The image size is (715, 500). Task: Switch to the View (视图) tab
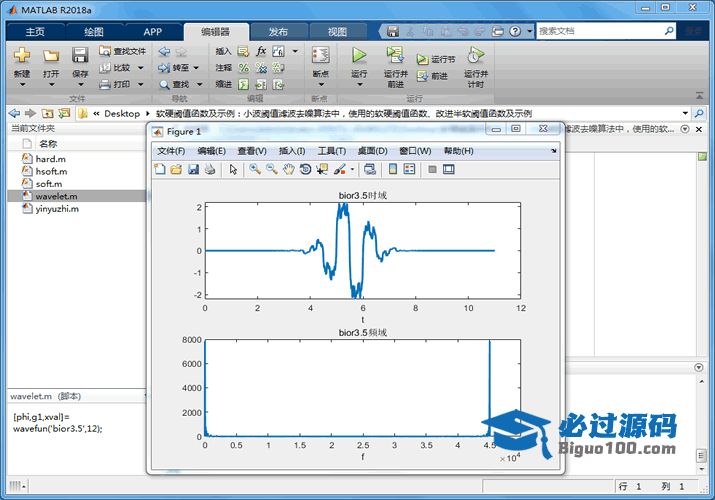pyautogui.click(x=337, y=32)
